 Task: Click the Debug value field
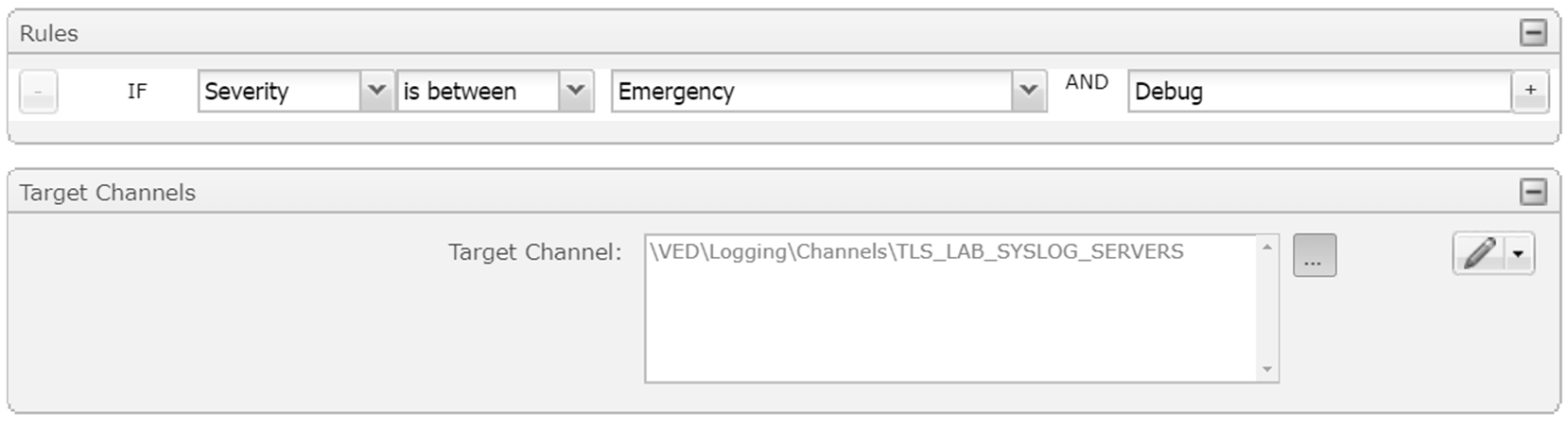click(x=1318, y=92)
